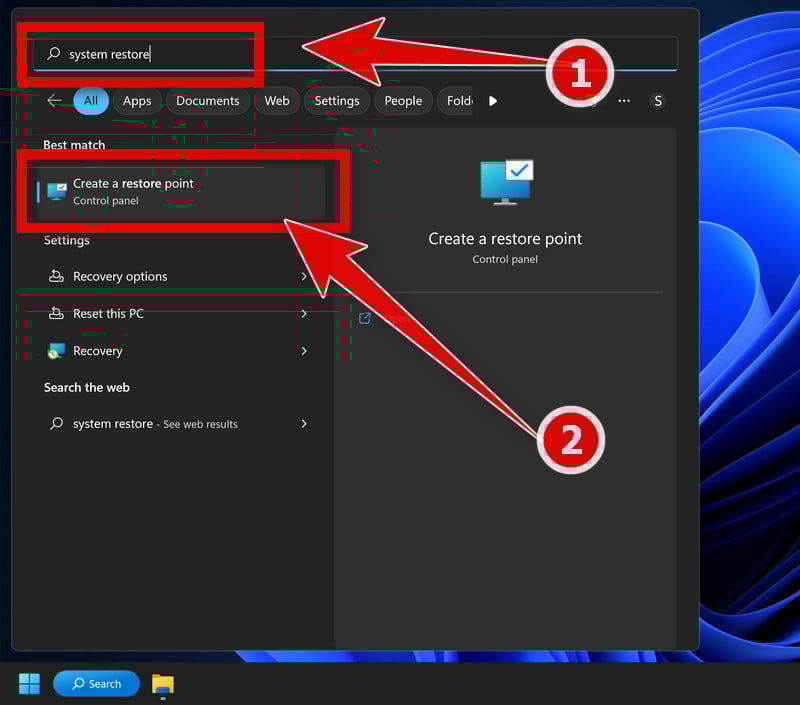The width and height of the screenshot is (800, 705).
Task: Click the magnifier icon in search box
Action: (54, 54)
